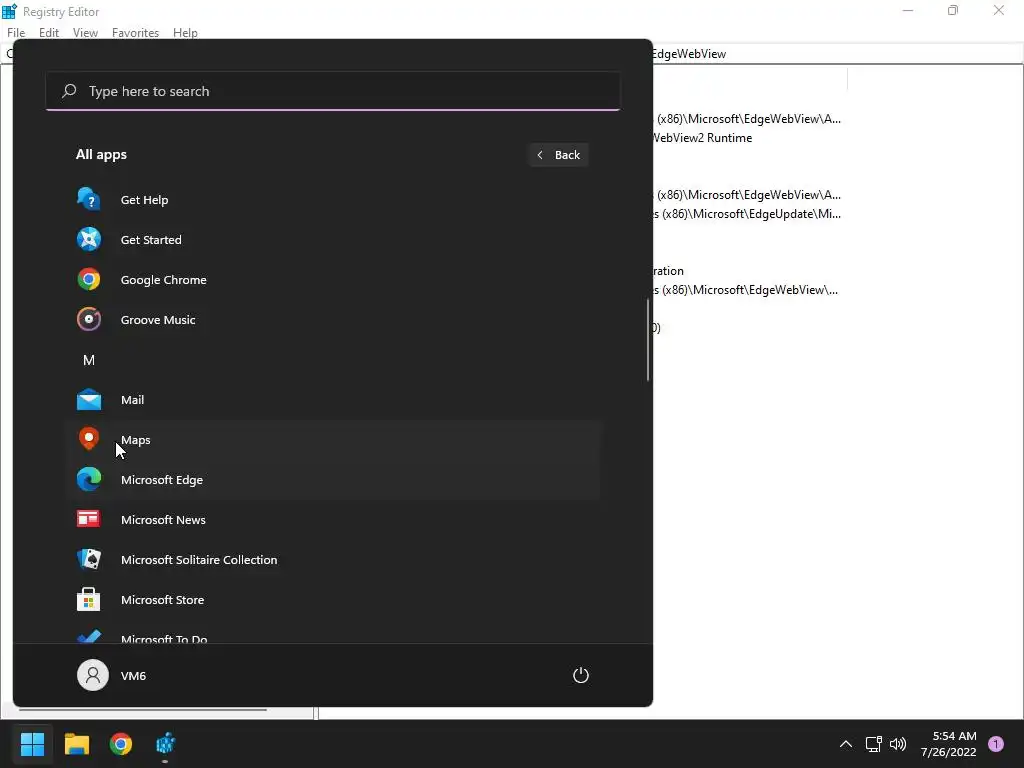Image resolution: width=1024 pixels, height=768 pixels.
Task: Select the EdgeUpdate path registry value
Action: [747, 214]
